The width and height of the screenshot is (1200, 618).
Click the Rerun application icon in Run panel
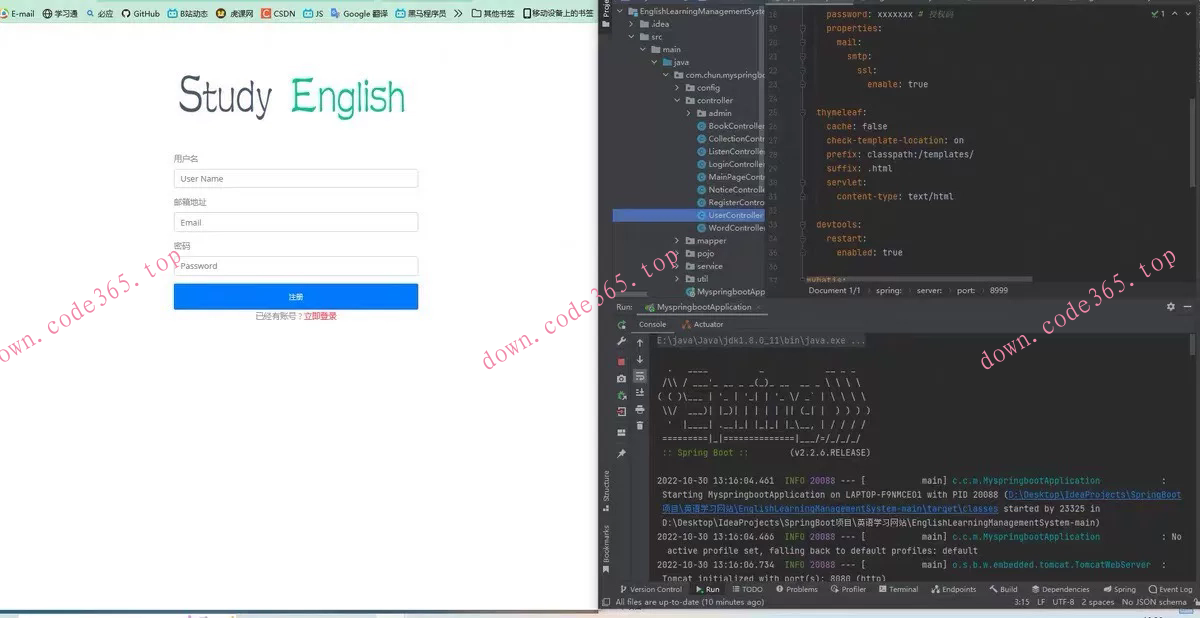coord(622,325)
